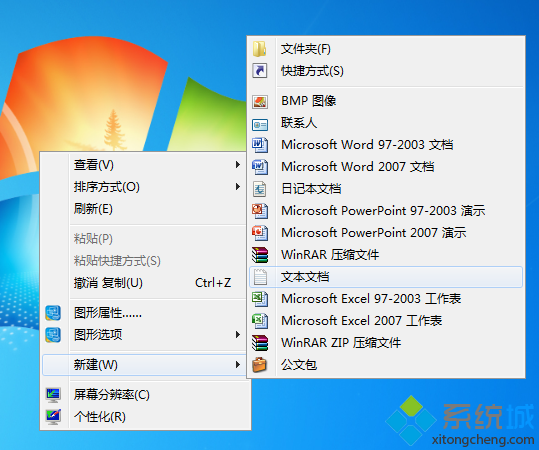Click the PowerPoint 2007 icon

pos(260,233)
